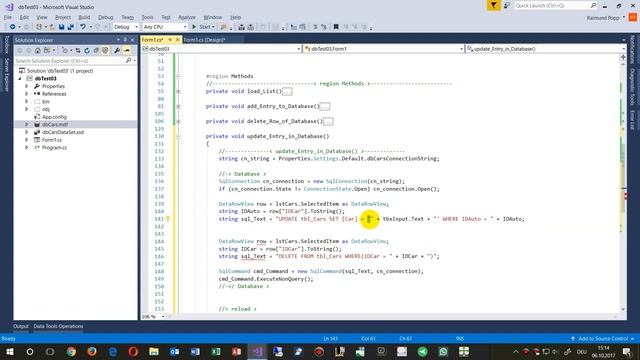Collapse the update_Entry_in_Database method
This screenshot has width=640, height=360.
point(178,136)
